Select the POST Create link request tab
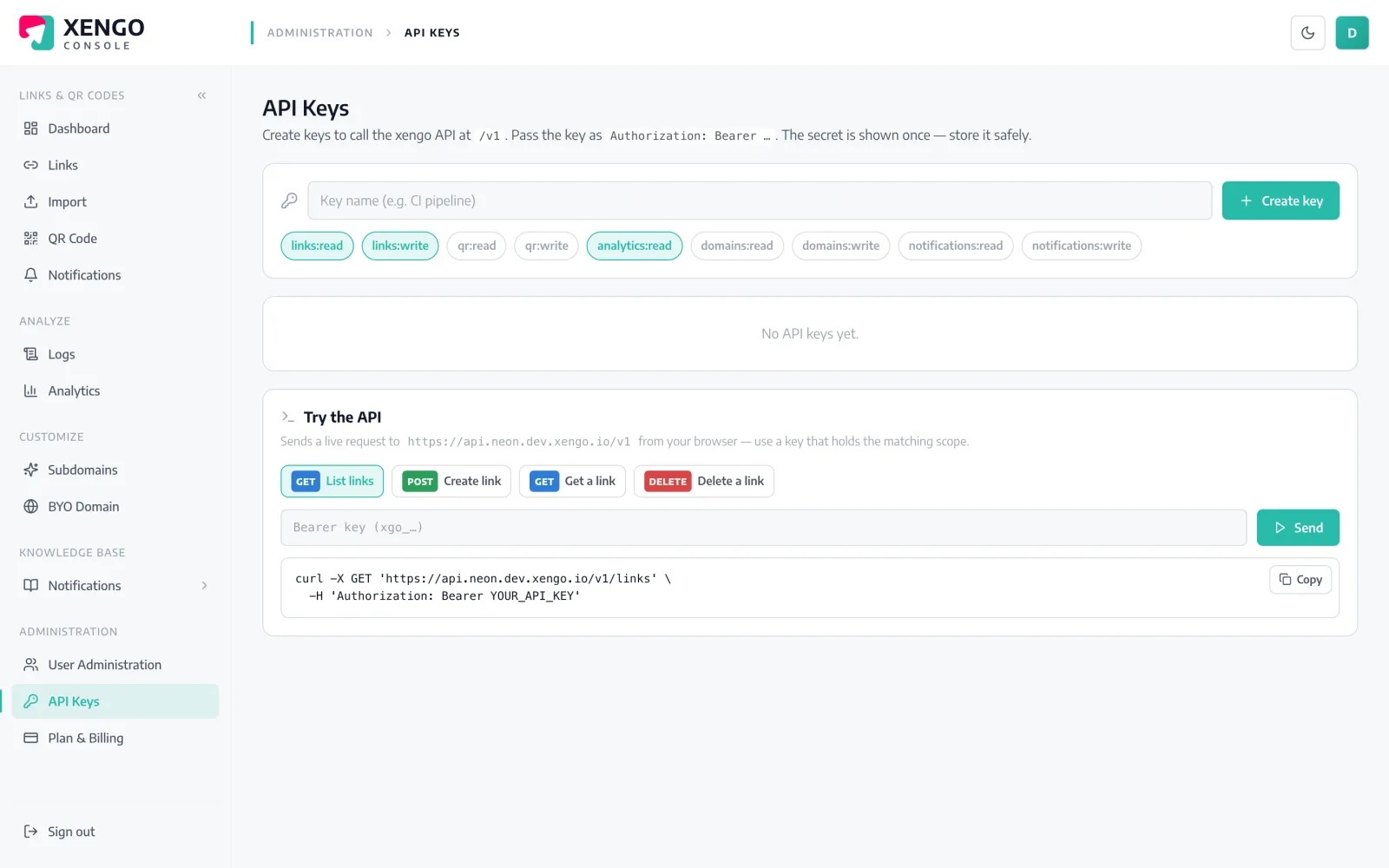 pos(451,481)
